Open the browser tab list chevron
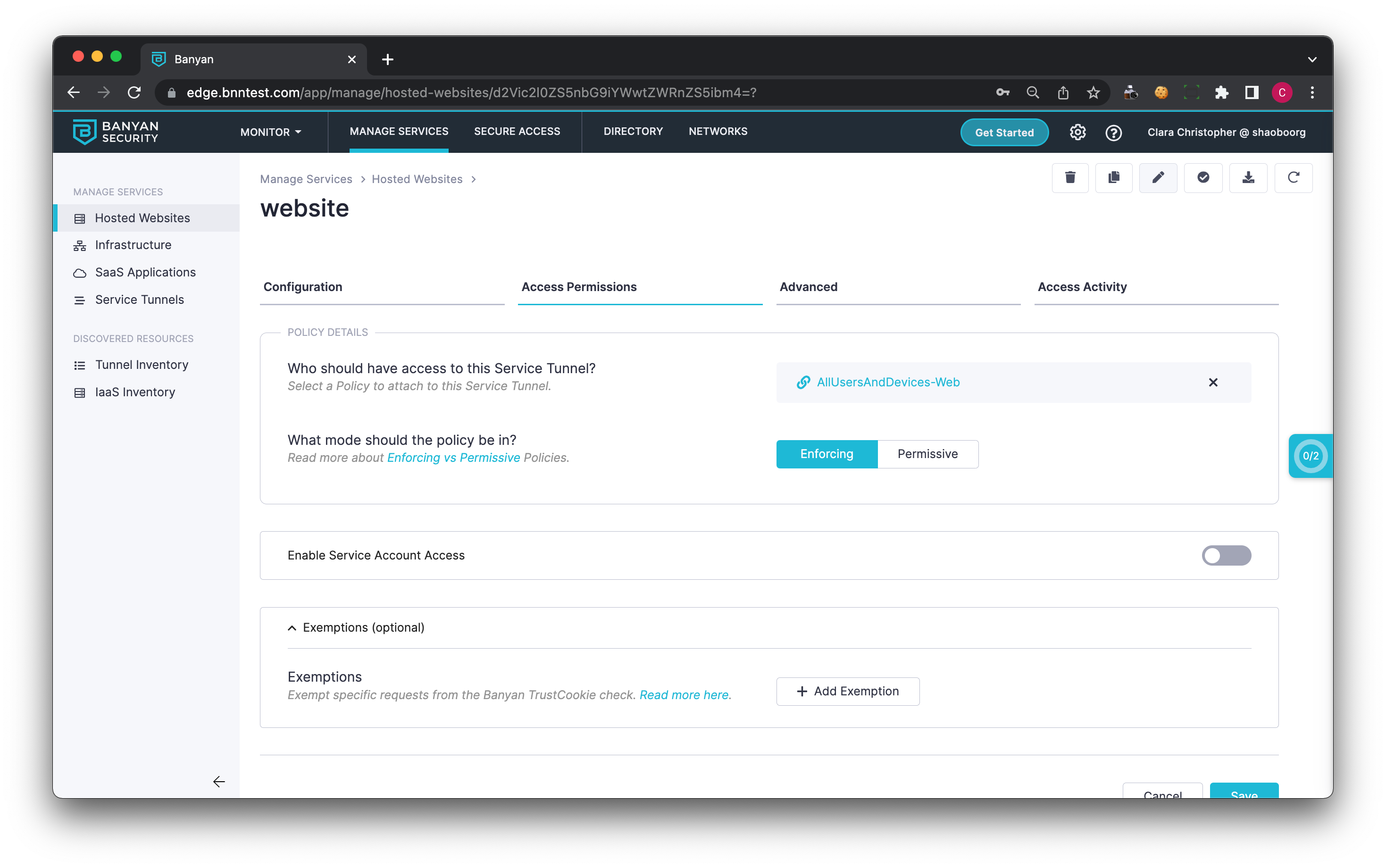Viewport: 1386px width, 868px height. [x=1311, y=60]
